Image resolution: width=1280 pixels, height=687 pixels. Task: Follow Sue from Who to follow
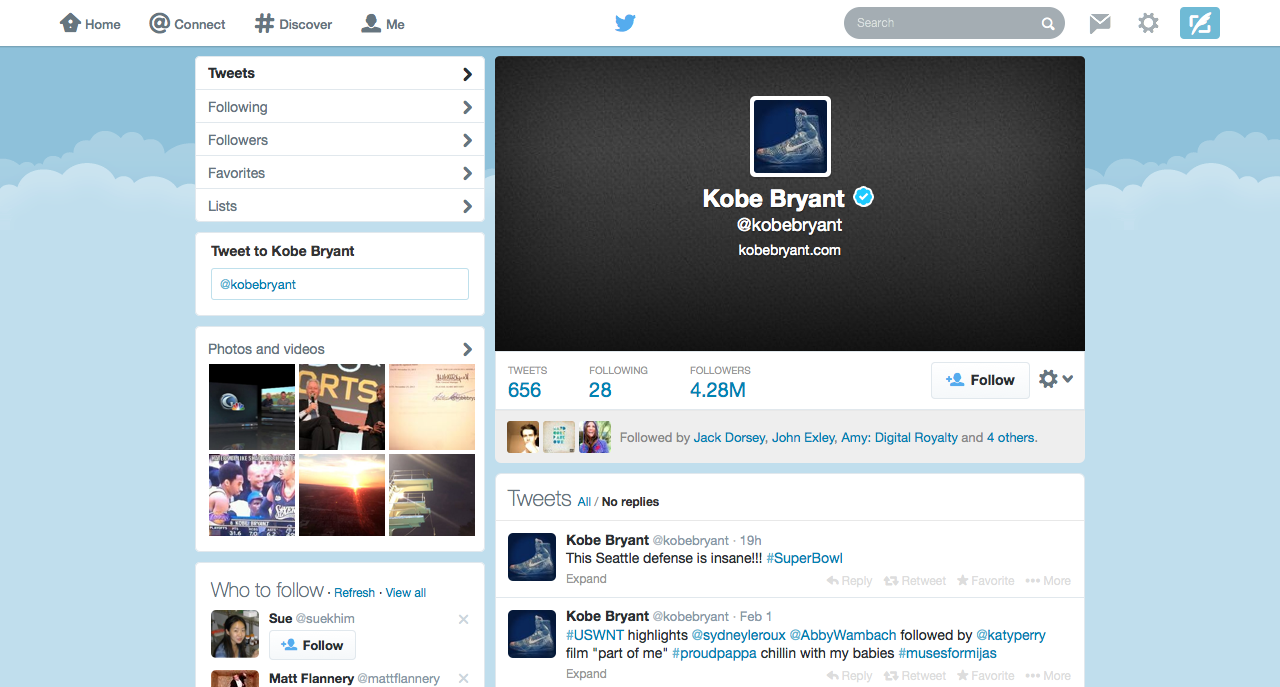pyautogui.click(x=312, y=645)
